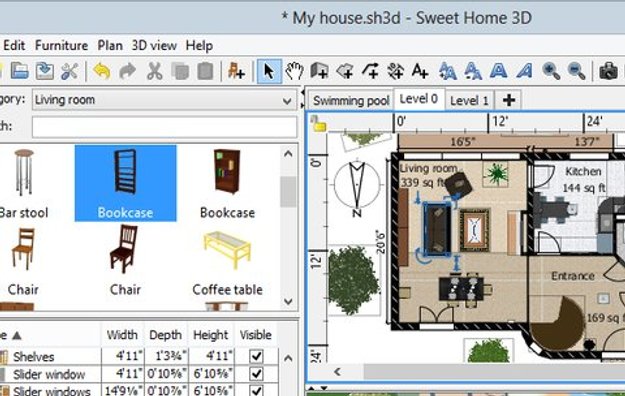
Task: Click the Zoom in magnifier icon
Action: tap(551, 71)
